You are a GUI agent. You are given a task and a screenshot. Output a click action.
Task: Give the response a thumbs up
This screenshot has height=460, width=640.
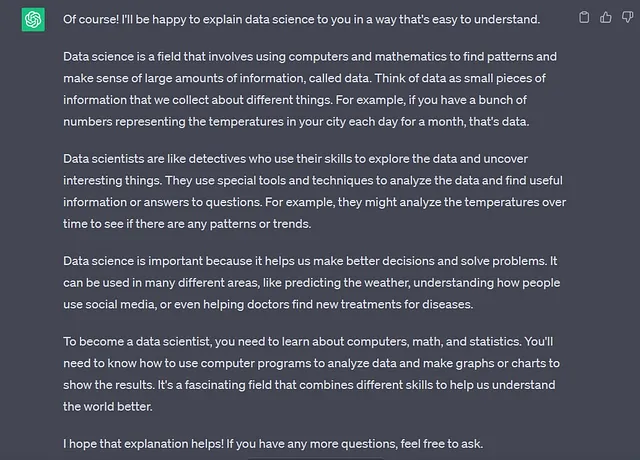[606, 17]
